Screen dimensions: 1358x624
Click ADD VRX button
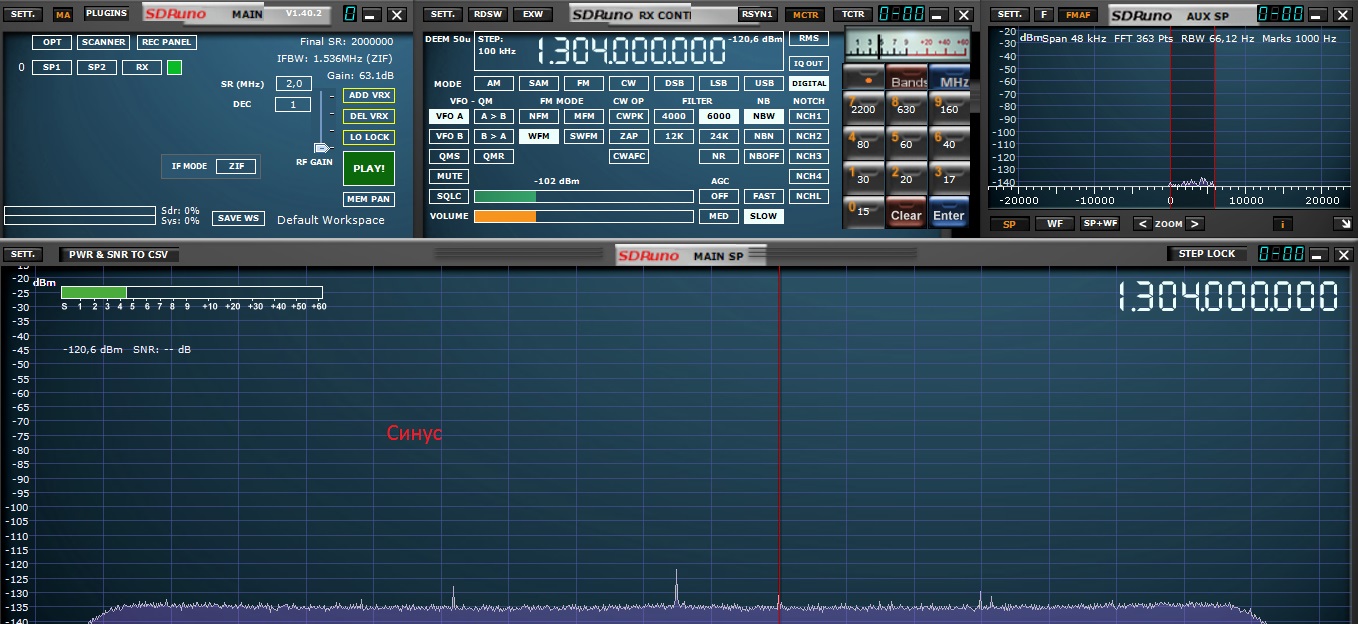[369, 95]
